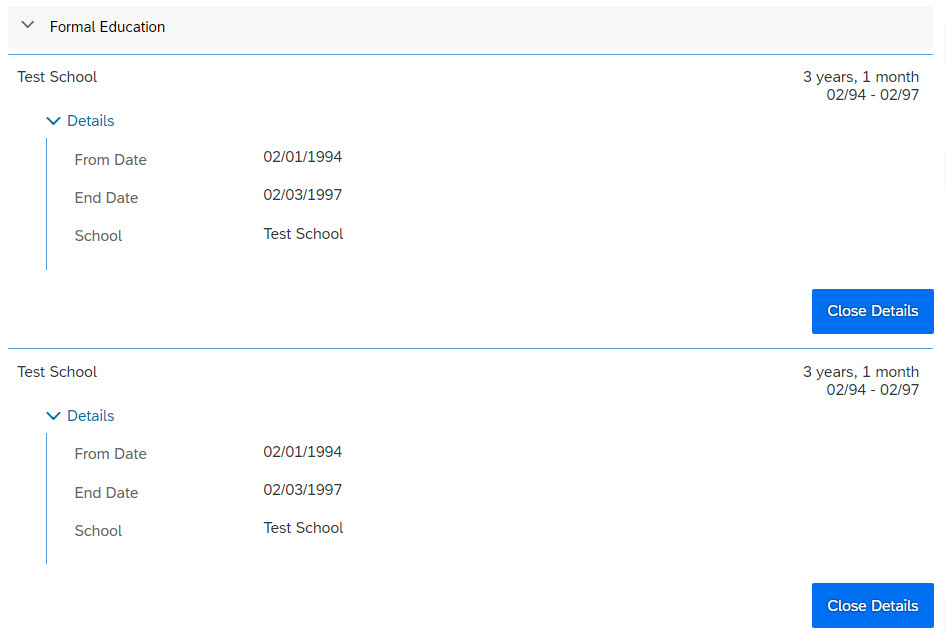Select the second entry's Test School heading
The height and width of the screenshot is (635, 945).
[57, 372]
